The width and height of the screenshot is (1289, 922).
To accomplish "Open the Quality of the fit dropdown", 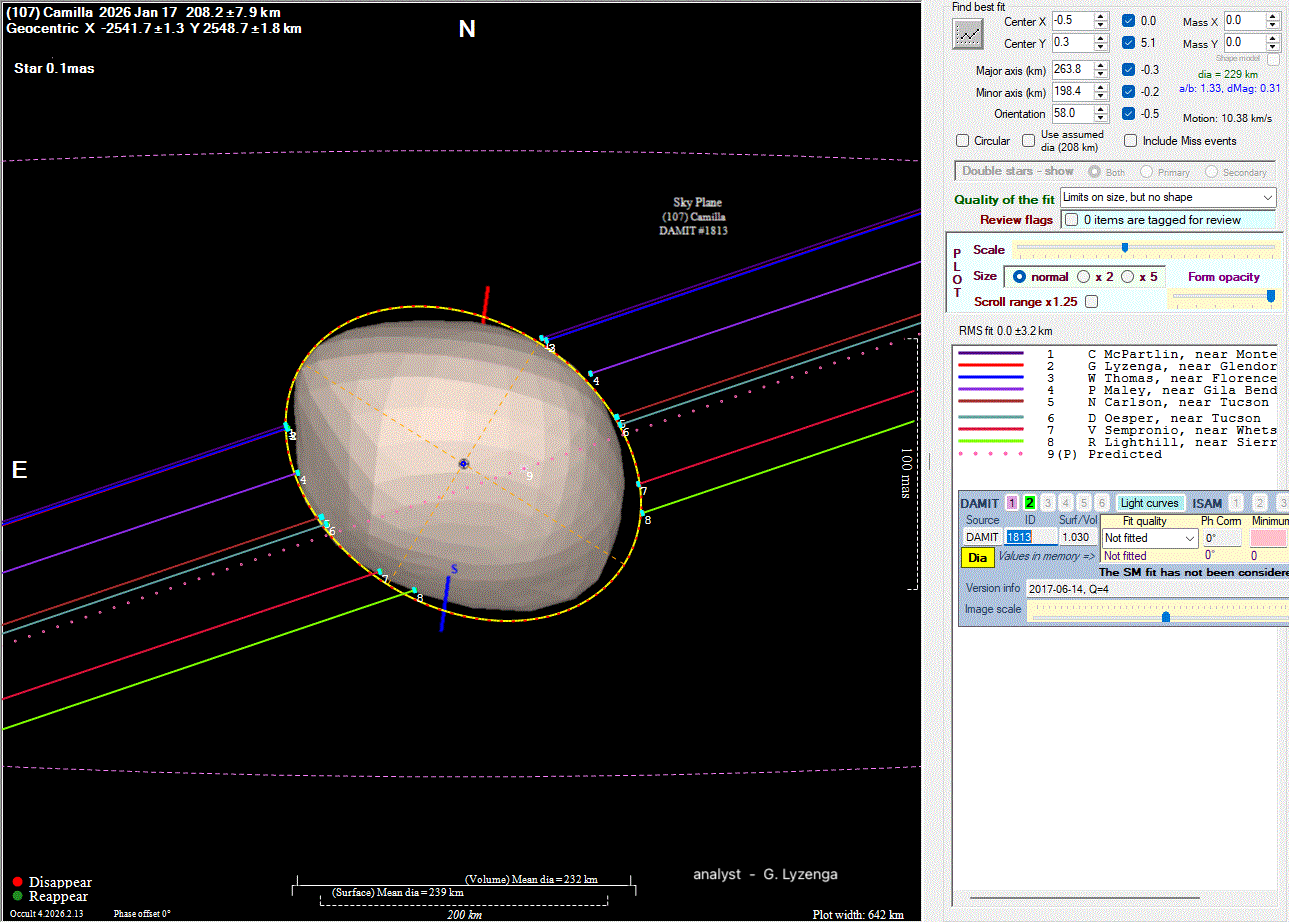I will [x=1267, y=198].
